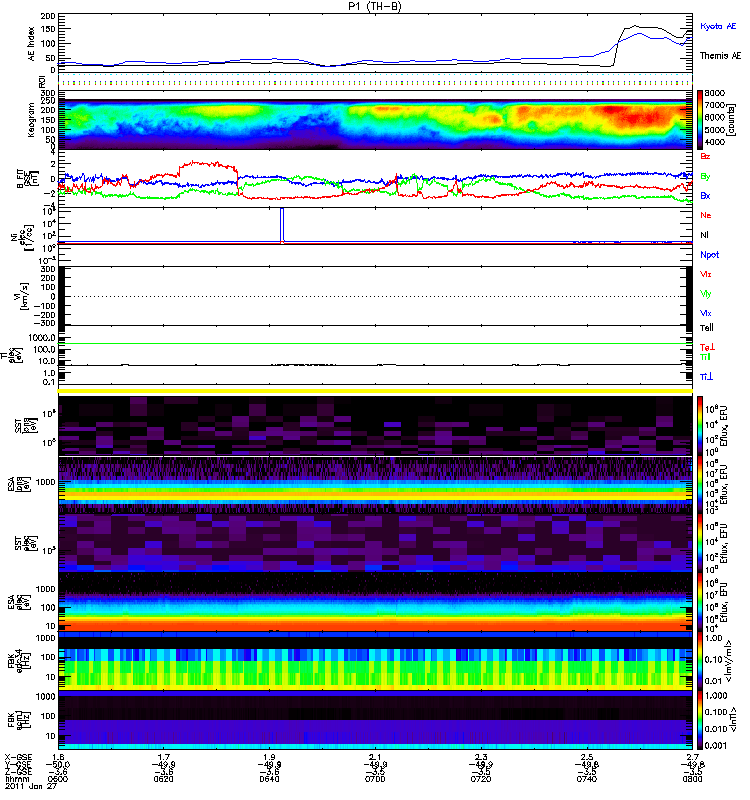
Task: Click the 0620 time tick label
Action: click(165, 780)
